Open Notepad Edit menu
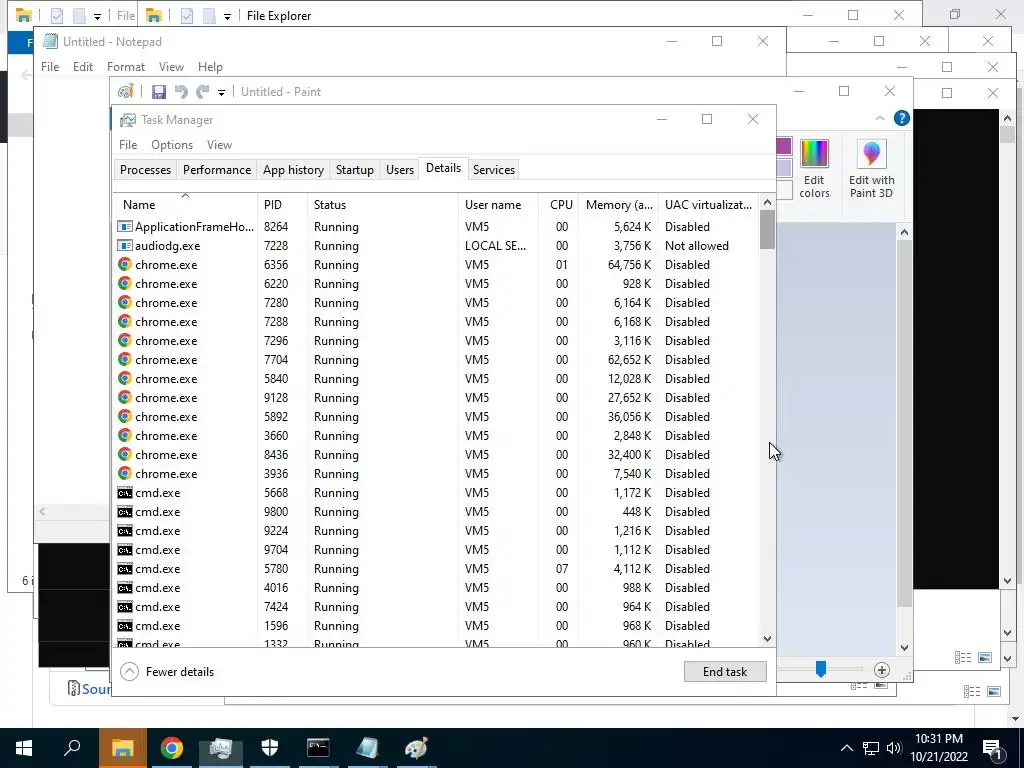 point(82,67)
